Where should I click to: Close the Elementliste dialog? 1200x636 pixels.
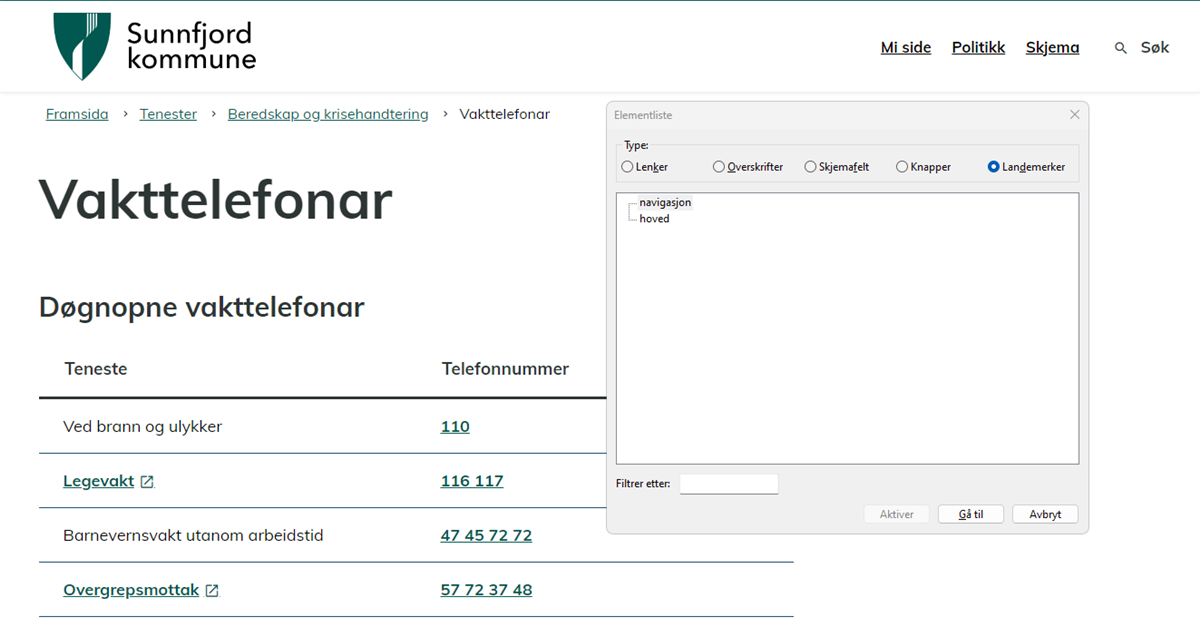tap(1074, 114)
